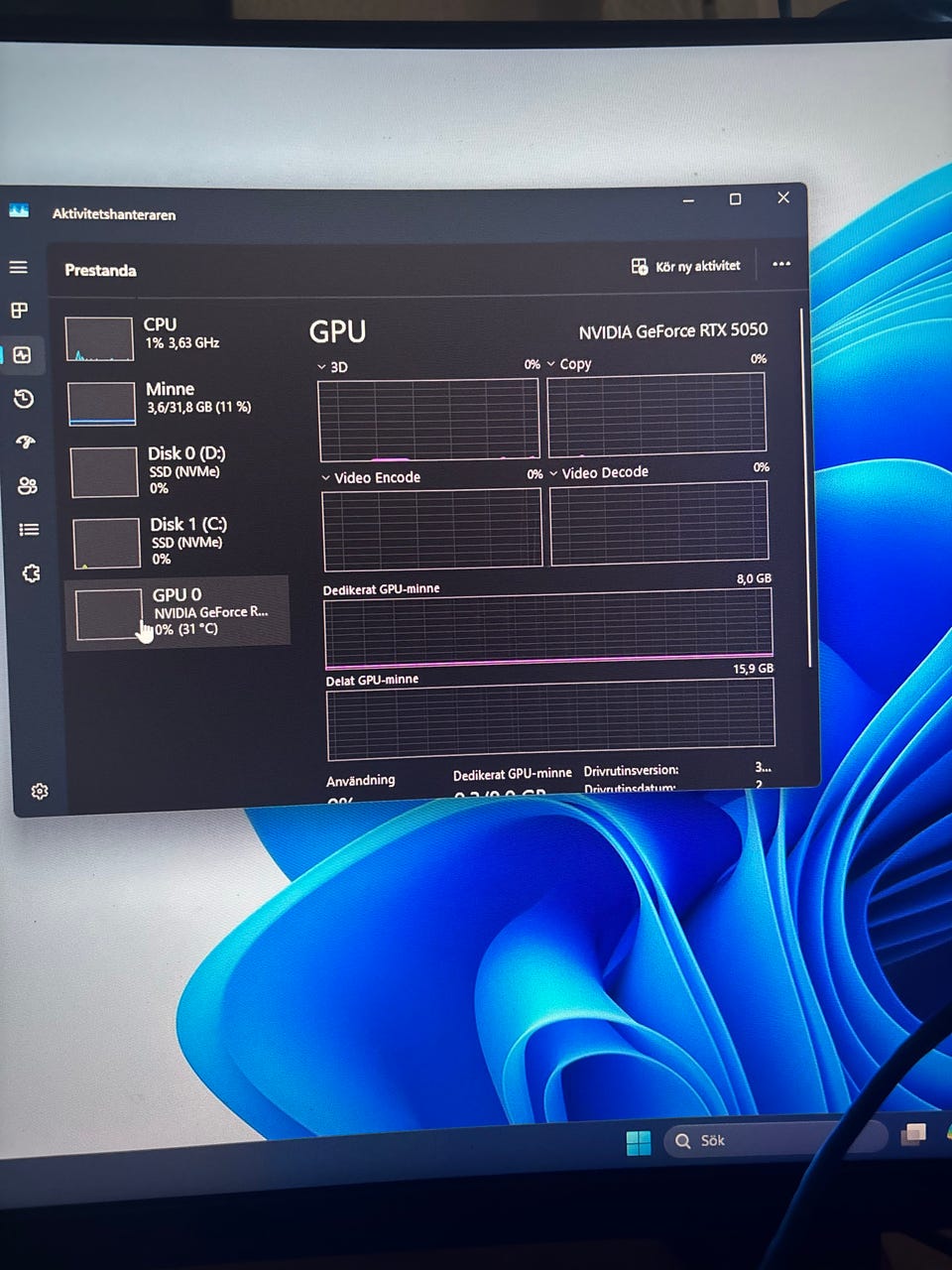This screenshot has width=952, height=1270.
Task: Click the 'Användning' label
Action: pyautogui.click(x=361, y=781)
